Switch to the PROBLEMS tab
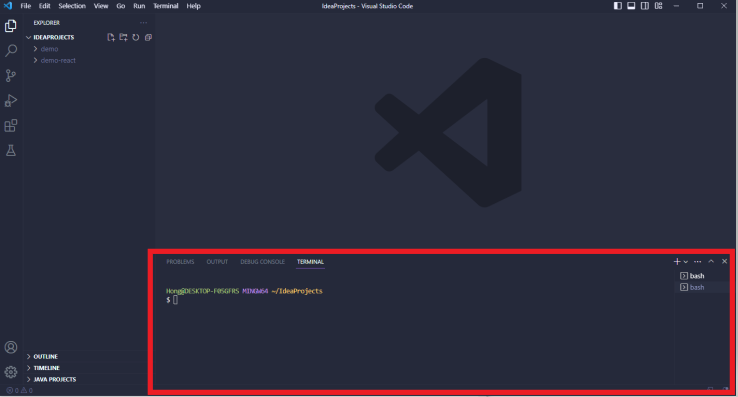The image size is (738, 397). 180,262
